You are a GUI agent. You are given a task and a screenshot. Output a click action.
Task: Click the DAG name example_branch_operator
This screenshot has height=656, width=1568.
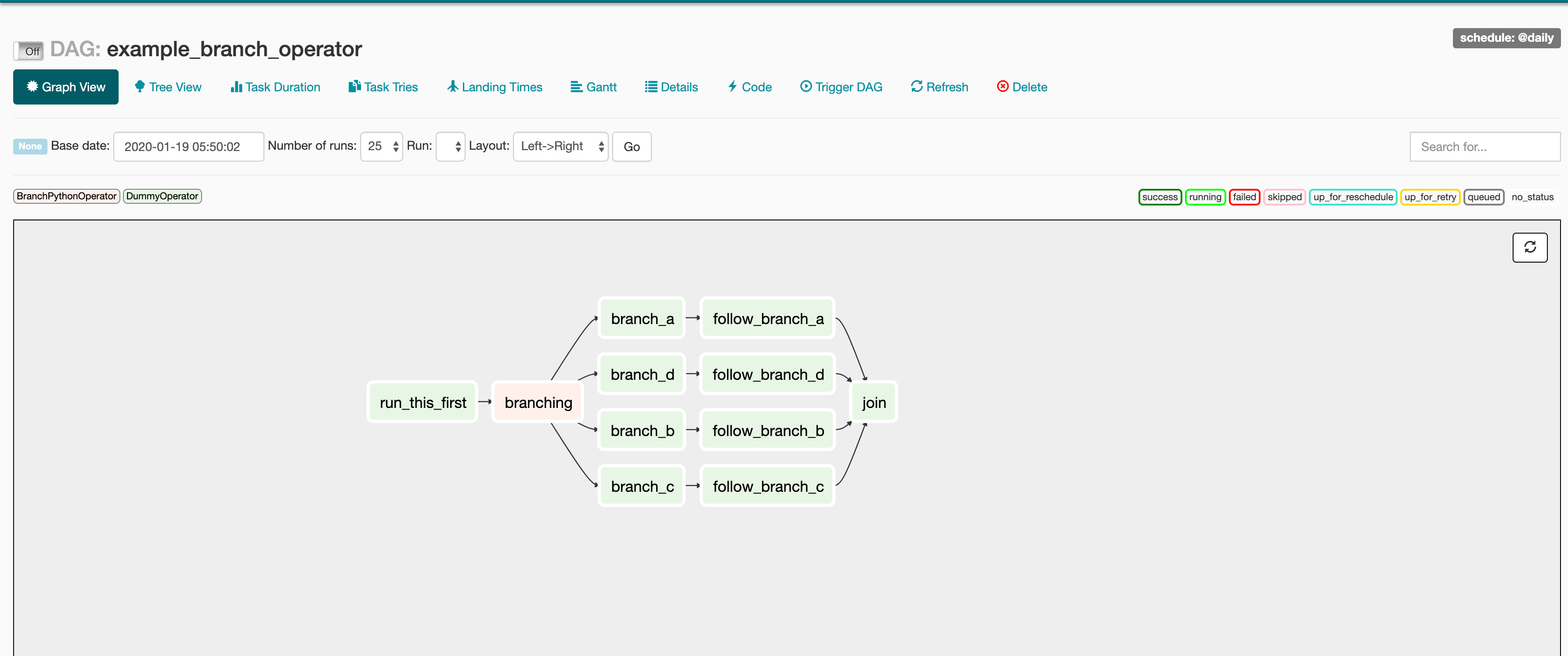point(235,49)
